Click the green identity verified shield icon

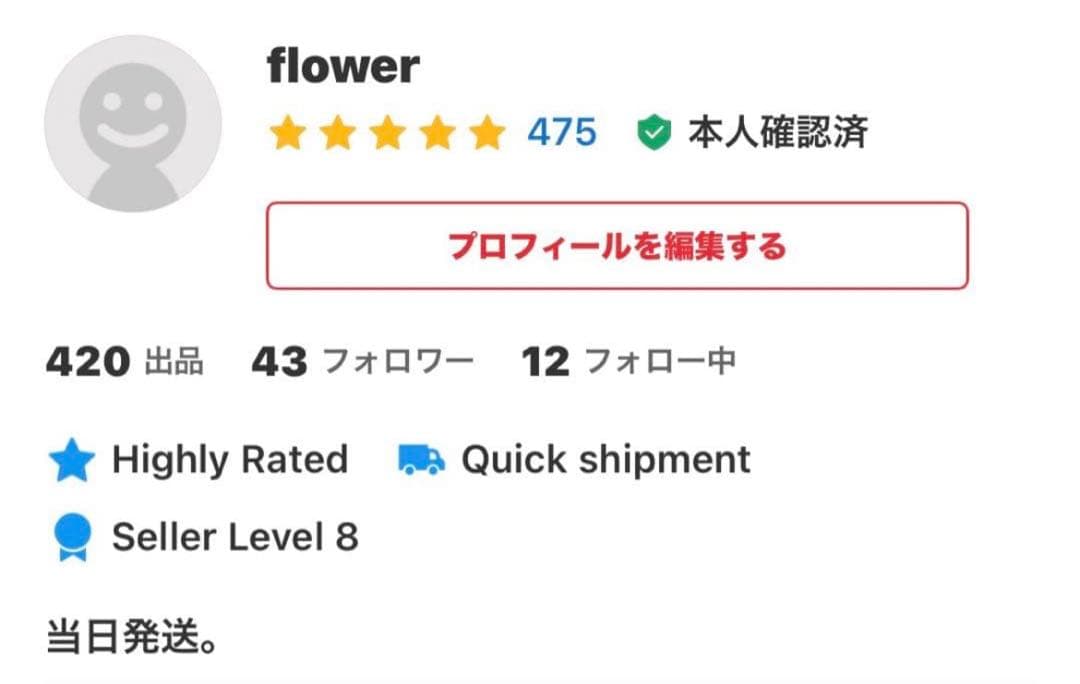[653, 132]
